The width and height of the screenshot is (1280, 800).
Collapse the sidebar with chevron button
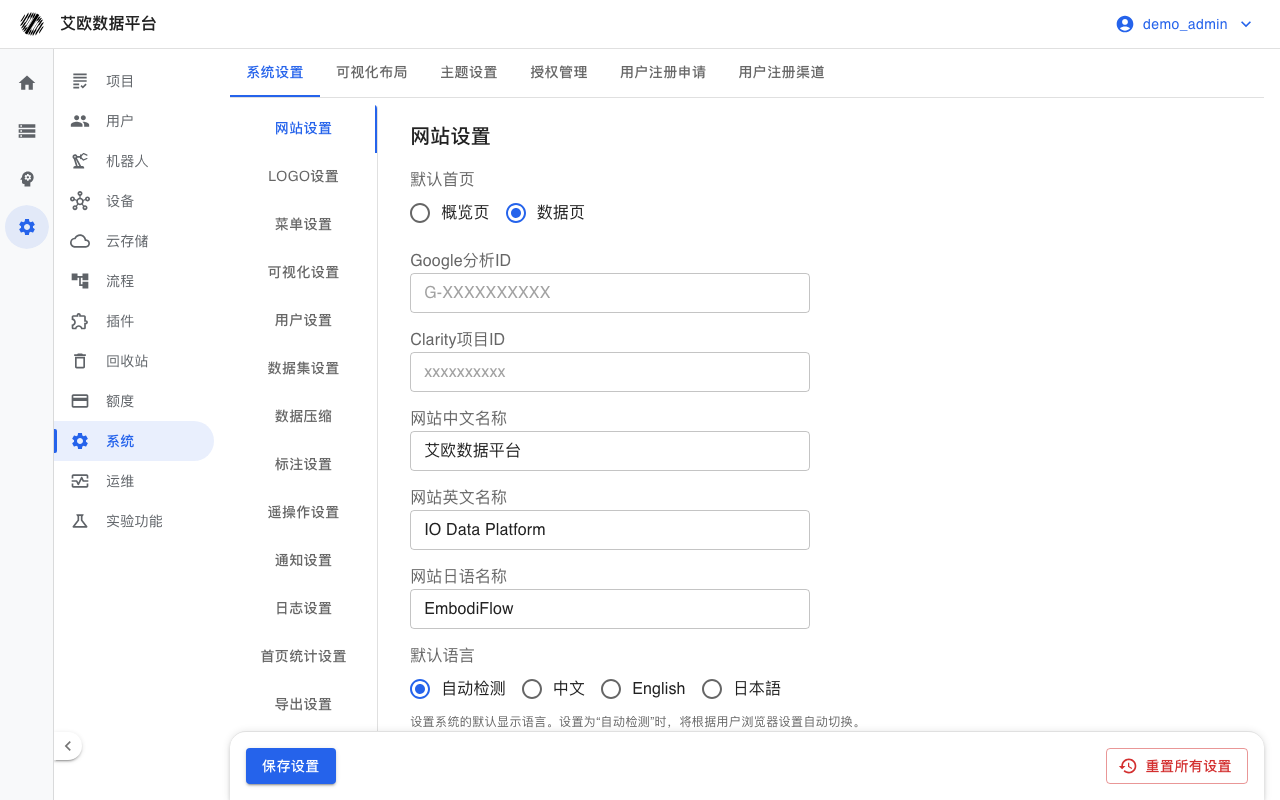[68, 746]
